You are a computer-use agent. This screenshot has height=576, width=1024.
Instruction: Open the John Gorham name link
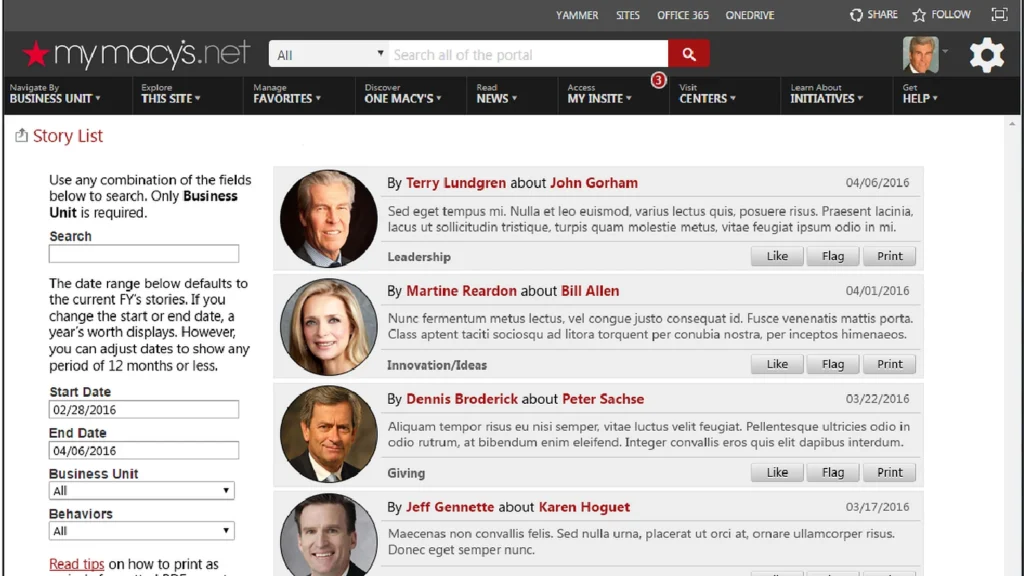pyautogui.click(x=594, y=183)
